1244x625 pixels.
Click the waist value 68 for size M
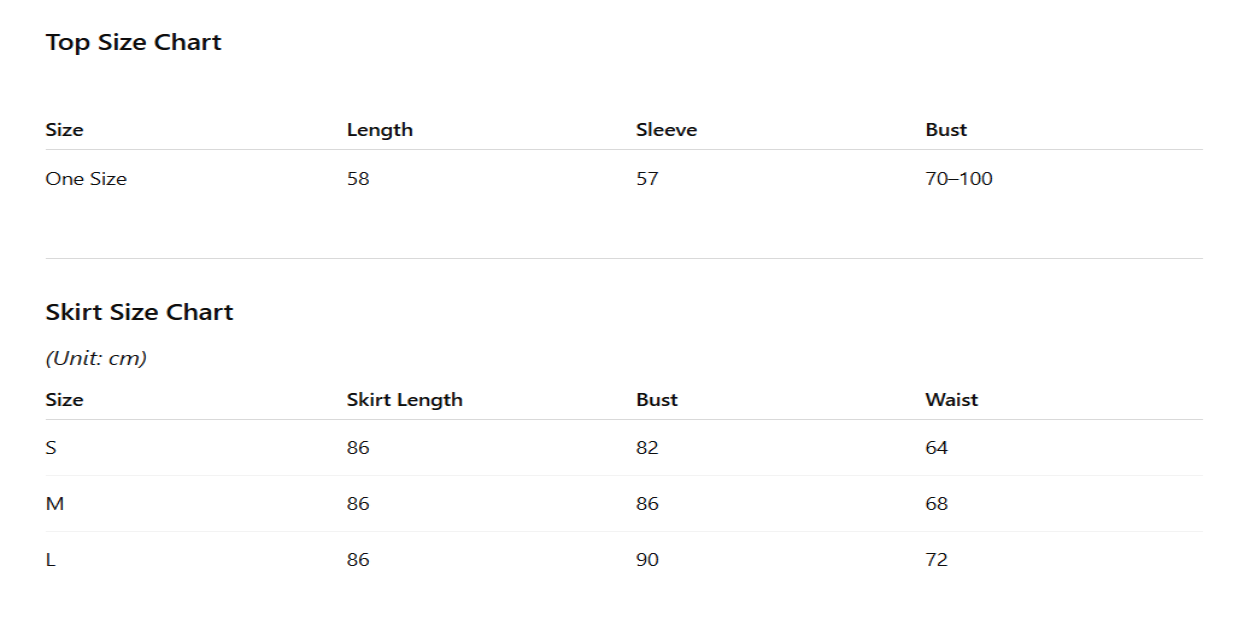pos(936,504)
